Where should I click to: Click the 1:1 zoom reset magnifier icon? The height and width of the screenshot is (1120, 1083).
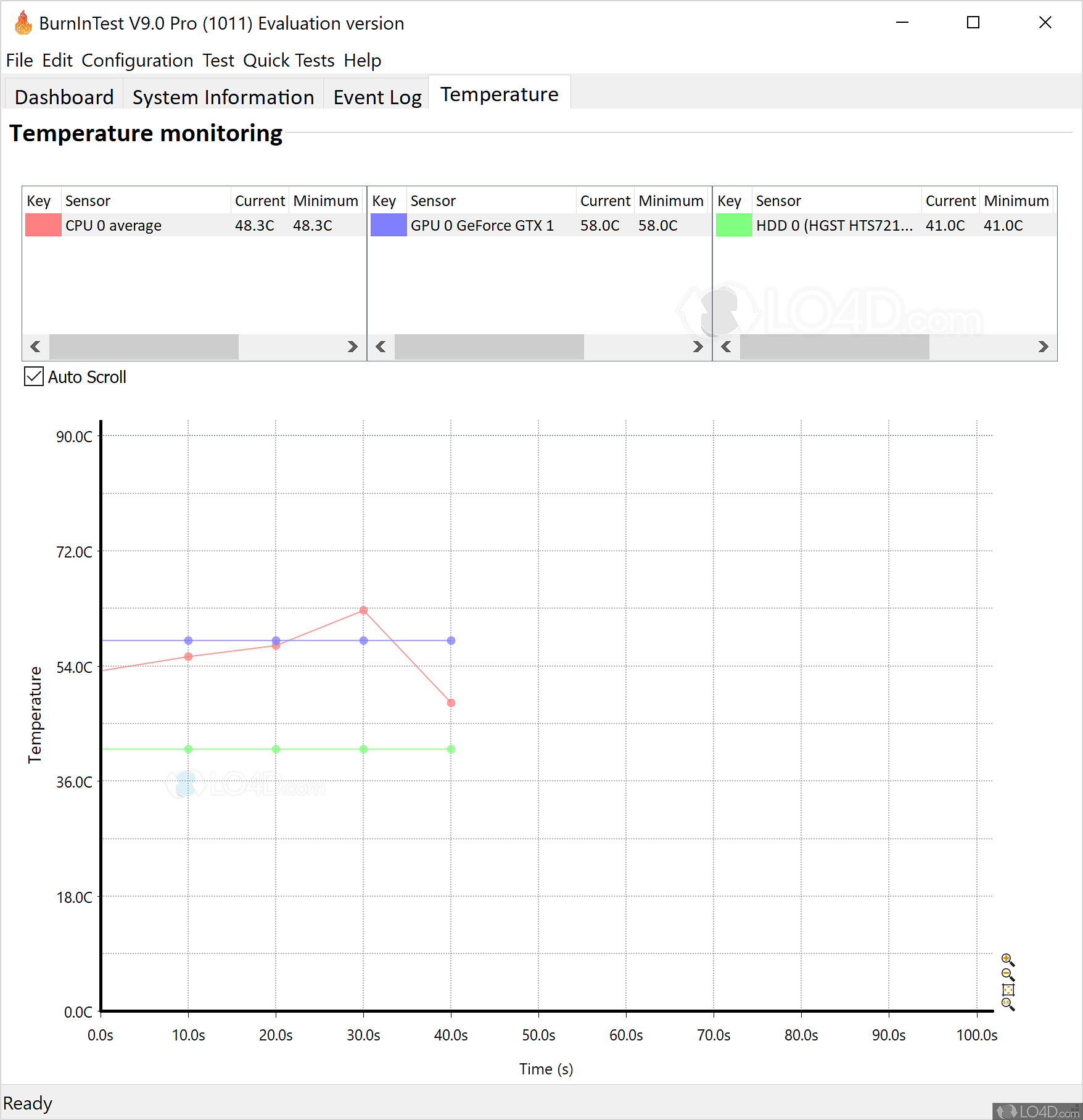(1006, 1003)
